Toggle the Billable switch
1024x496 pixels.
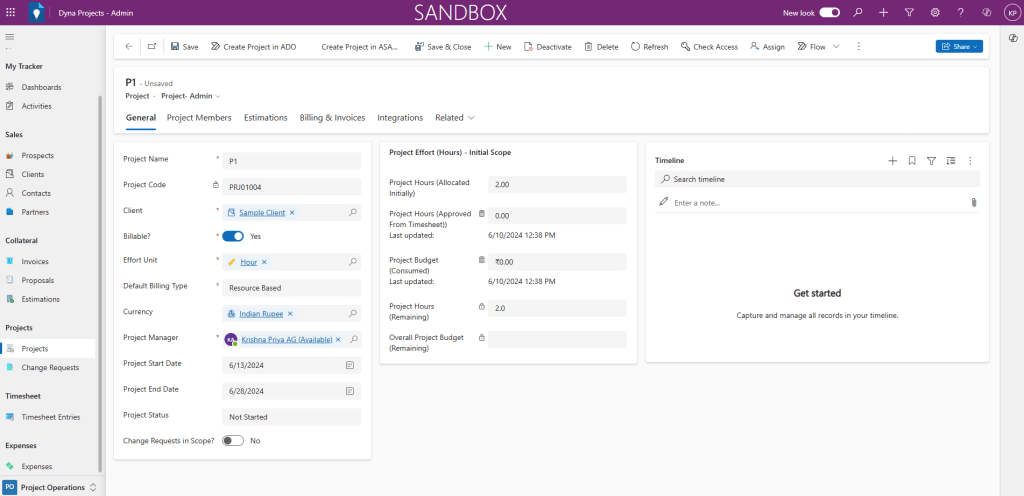(x=233, y=237)
